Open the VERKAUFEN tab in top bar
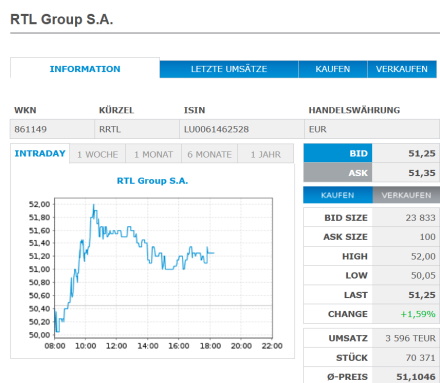The height and width of the screenshot is (383, 440). [x=402, y=69]
